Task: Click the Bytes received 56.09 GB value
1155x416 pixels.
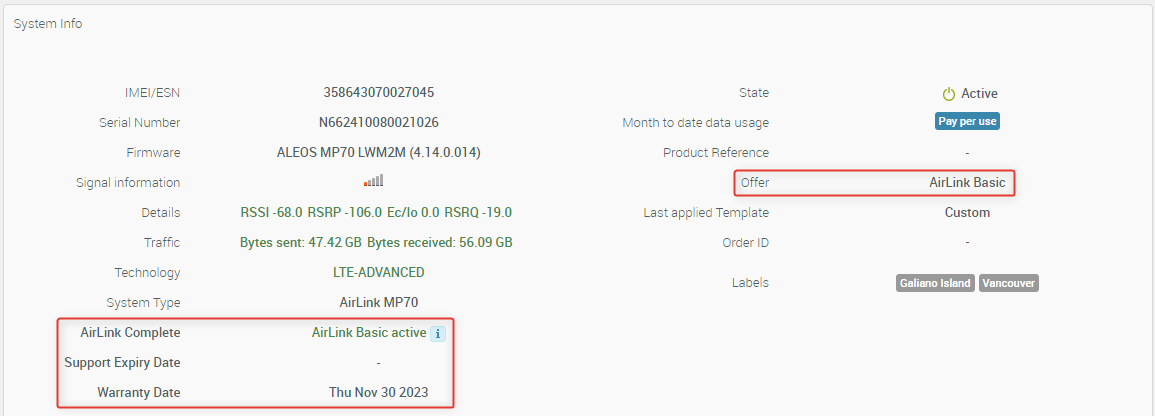Action: point(441,243)
